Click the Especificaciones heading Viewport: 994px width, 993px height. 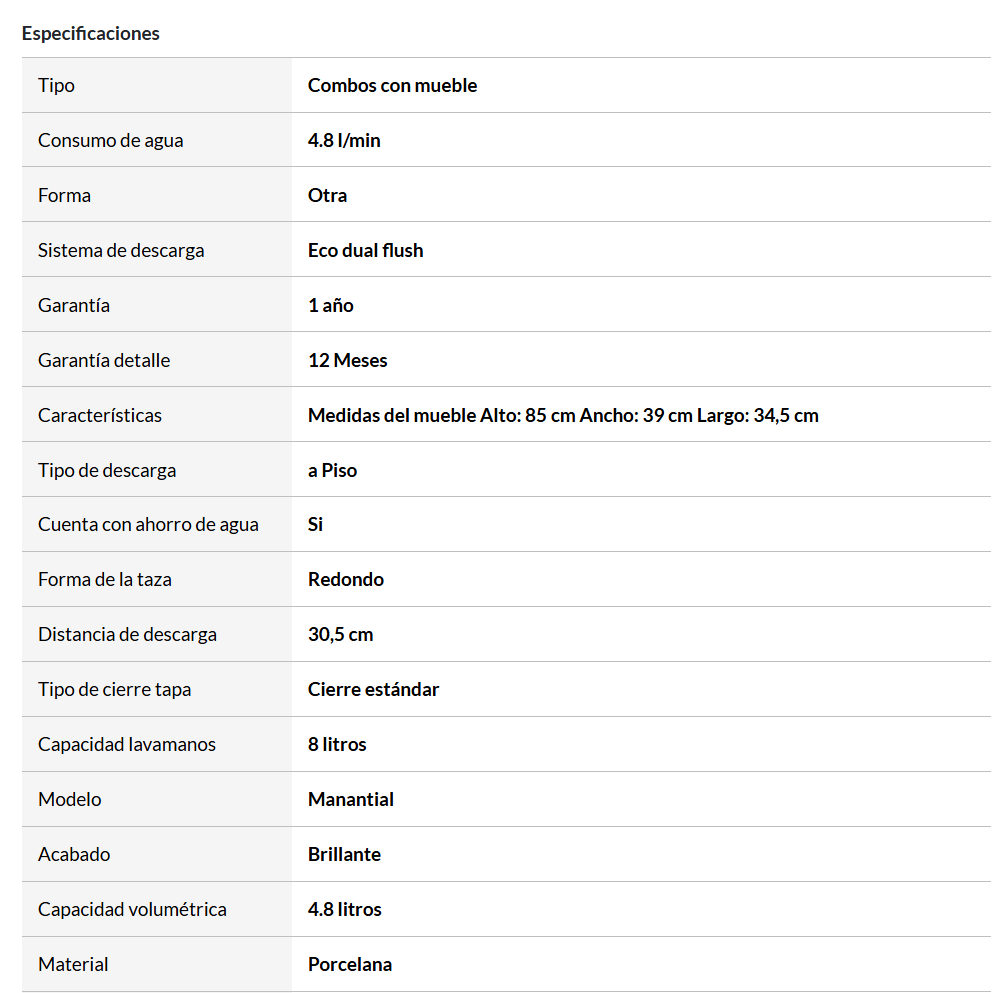[x=90, y=33]
